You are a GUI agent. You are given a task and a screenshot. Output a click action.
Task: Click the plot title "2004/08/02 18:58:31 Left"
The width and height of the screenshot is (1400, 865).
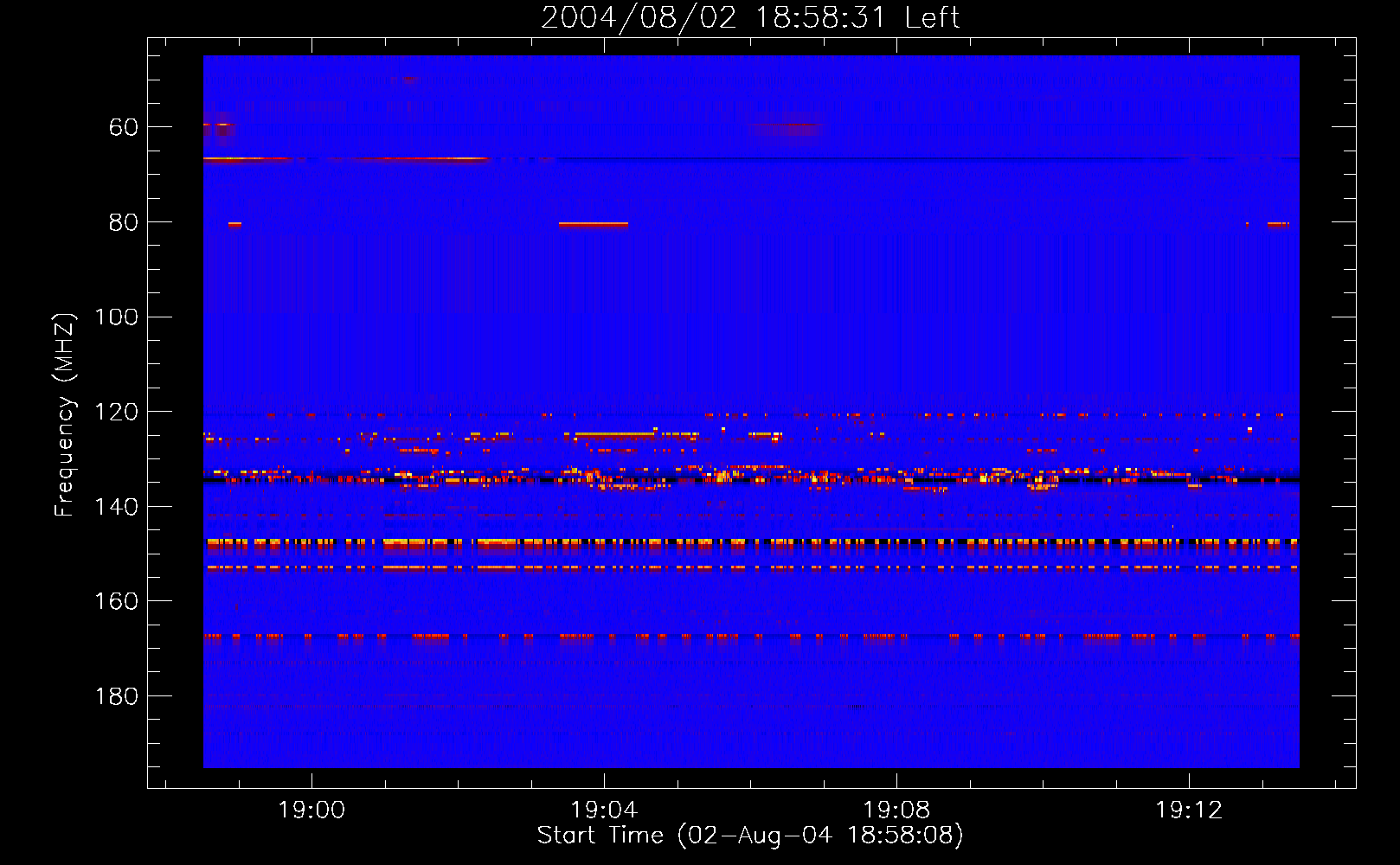pyautogui.click(x=750, y=17)
